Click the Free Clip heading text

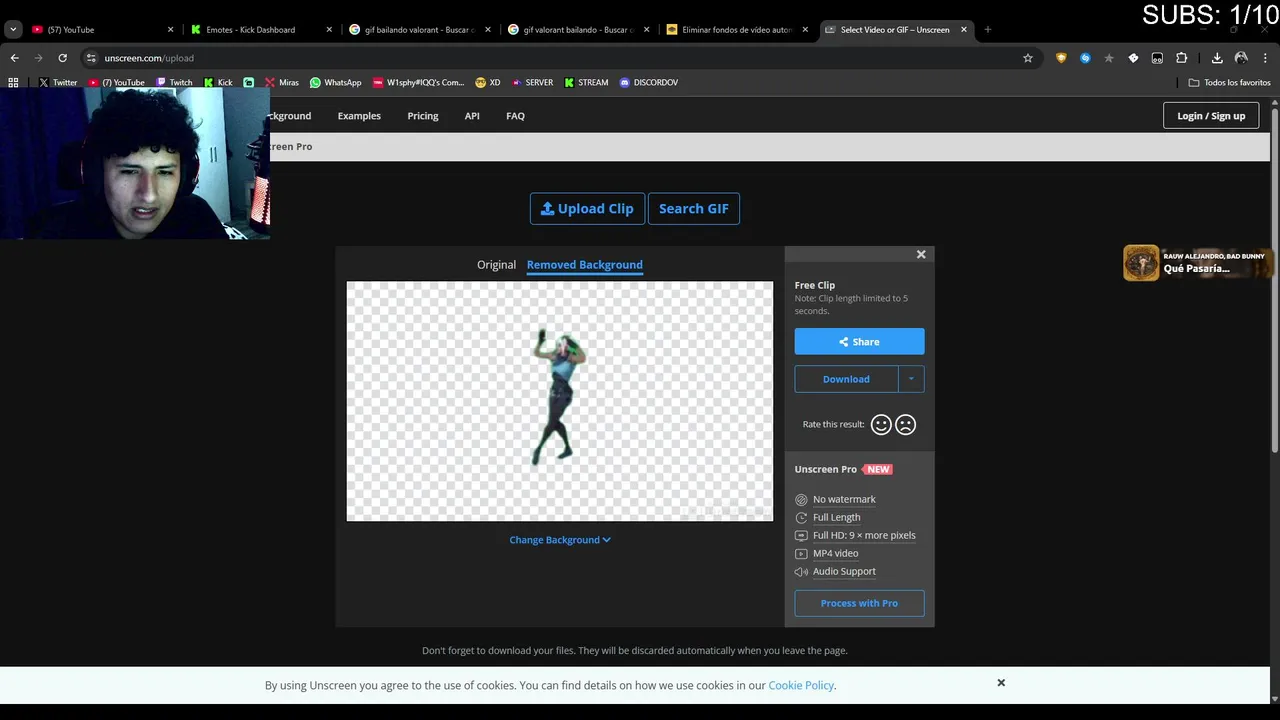tap(815, 285)
